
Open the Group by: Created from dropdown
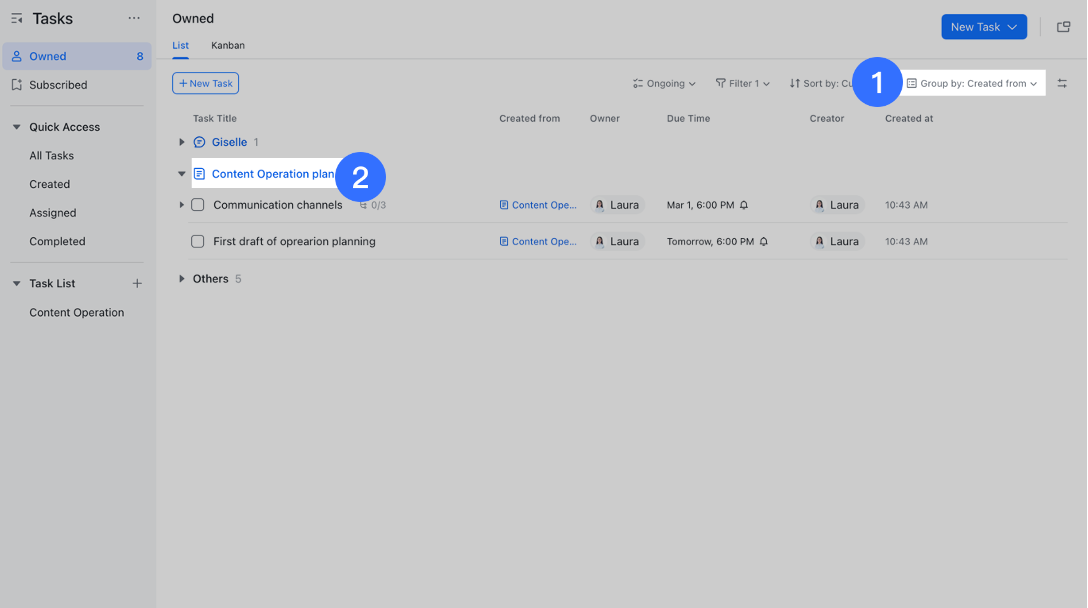pos(972,84)
